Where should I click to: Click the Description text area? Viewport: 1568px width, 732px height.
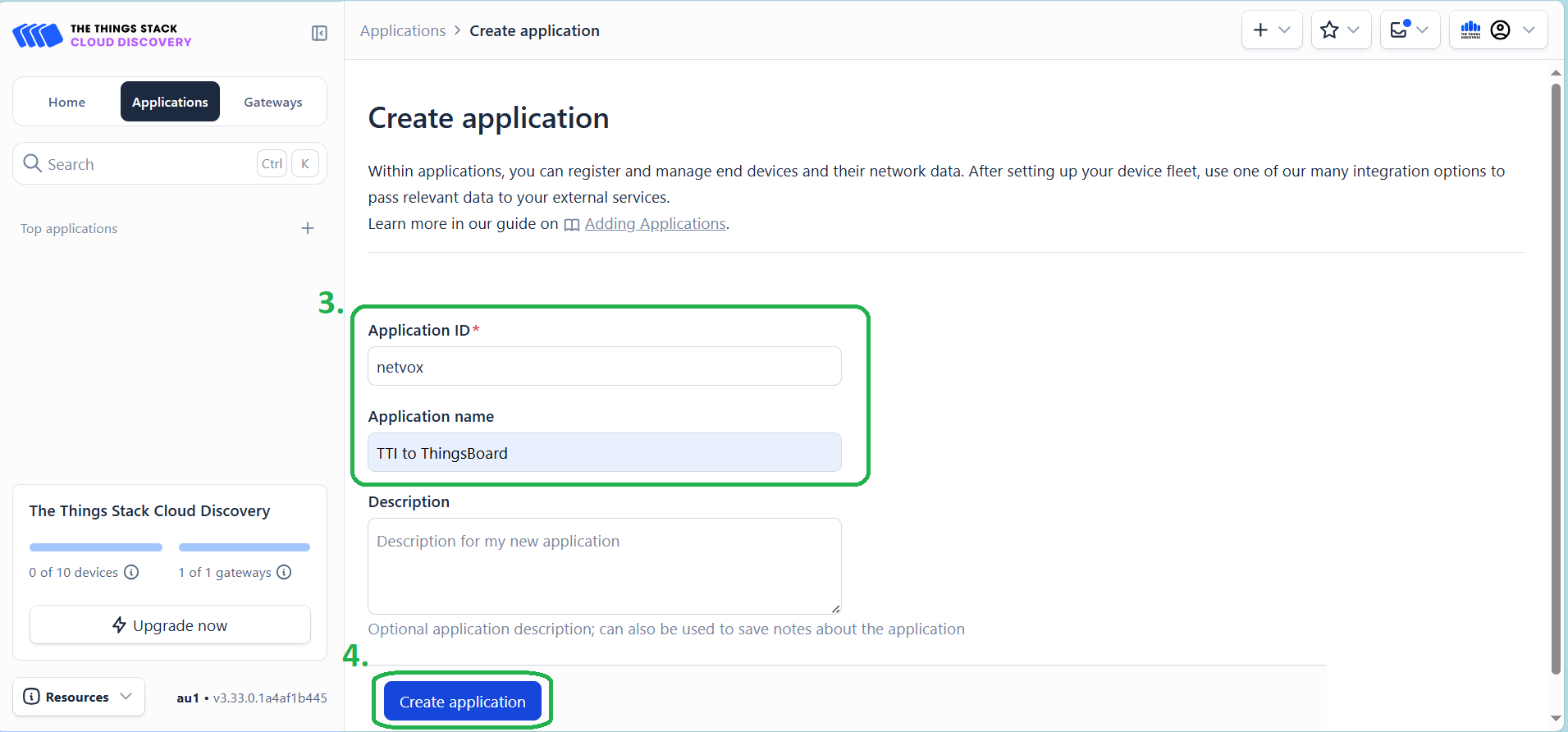(x=605, y=566)
